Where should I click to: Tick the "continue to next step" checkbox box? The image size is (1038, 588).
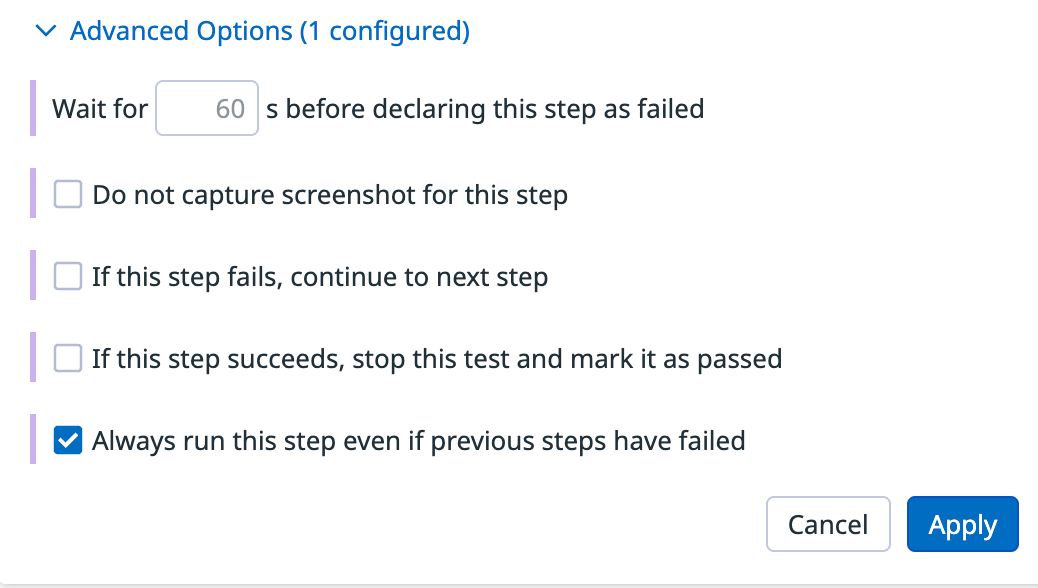pyautogui.click(x=68, y=276)
